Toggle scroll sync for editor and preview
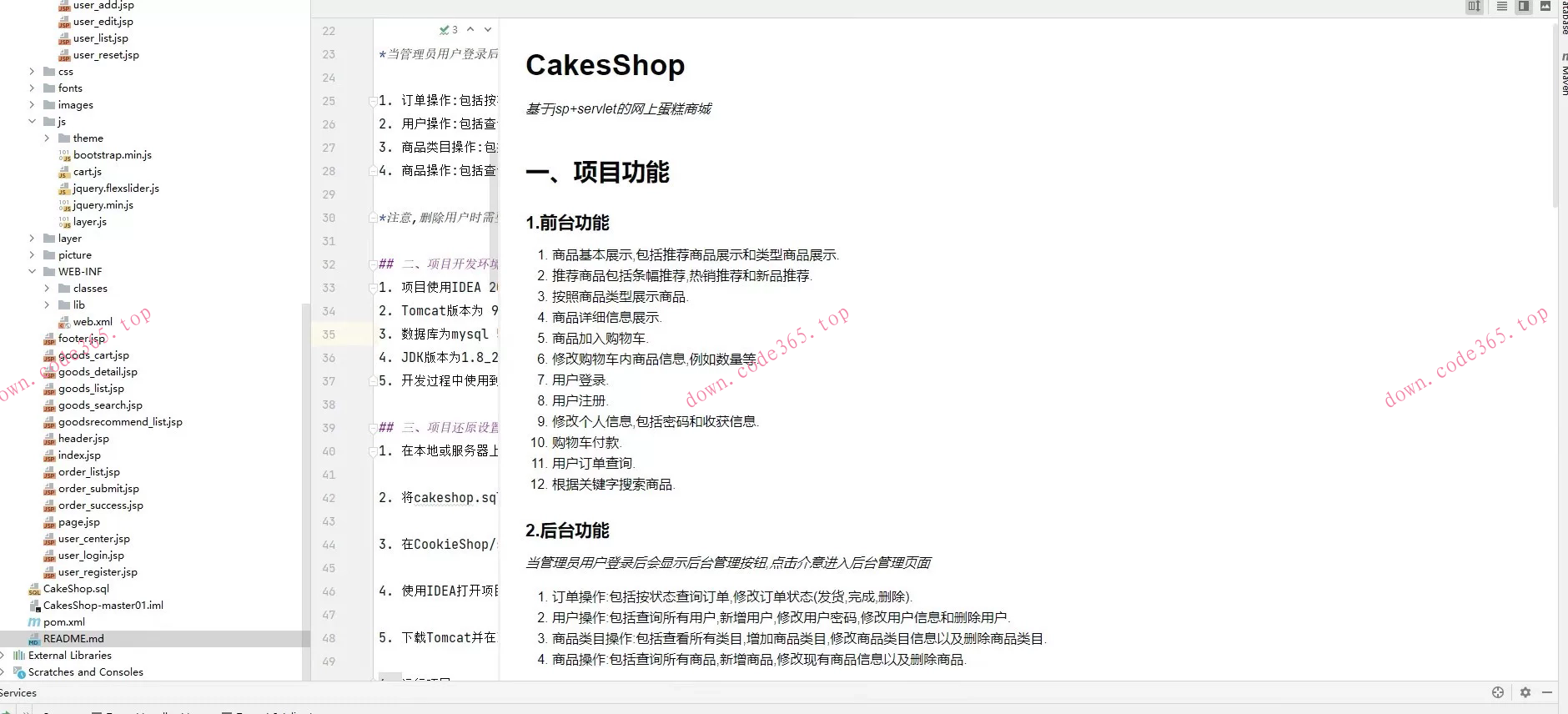Image resolution: width=1568 pixels, height=714 pixels. click(x=1475, y=6)
